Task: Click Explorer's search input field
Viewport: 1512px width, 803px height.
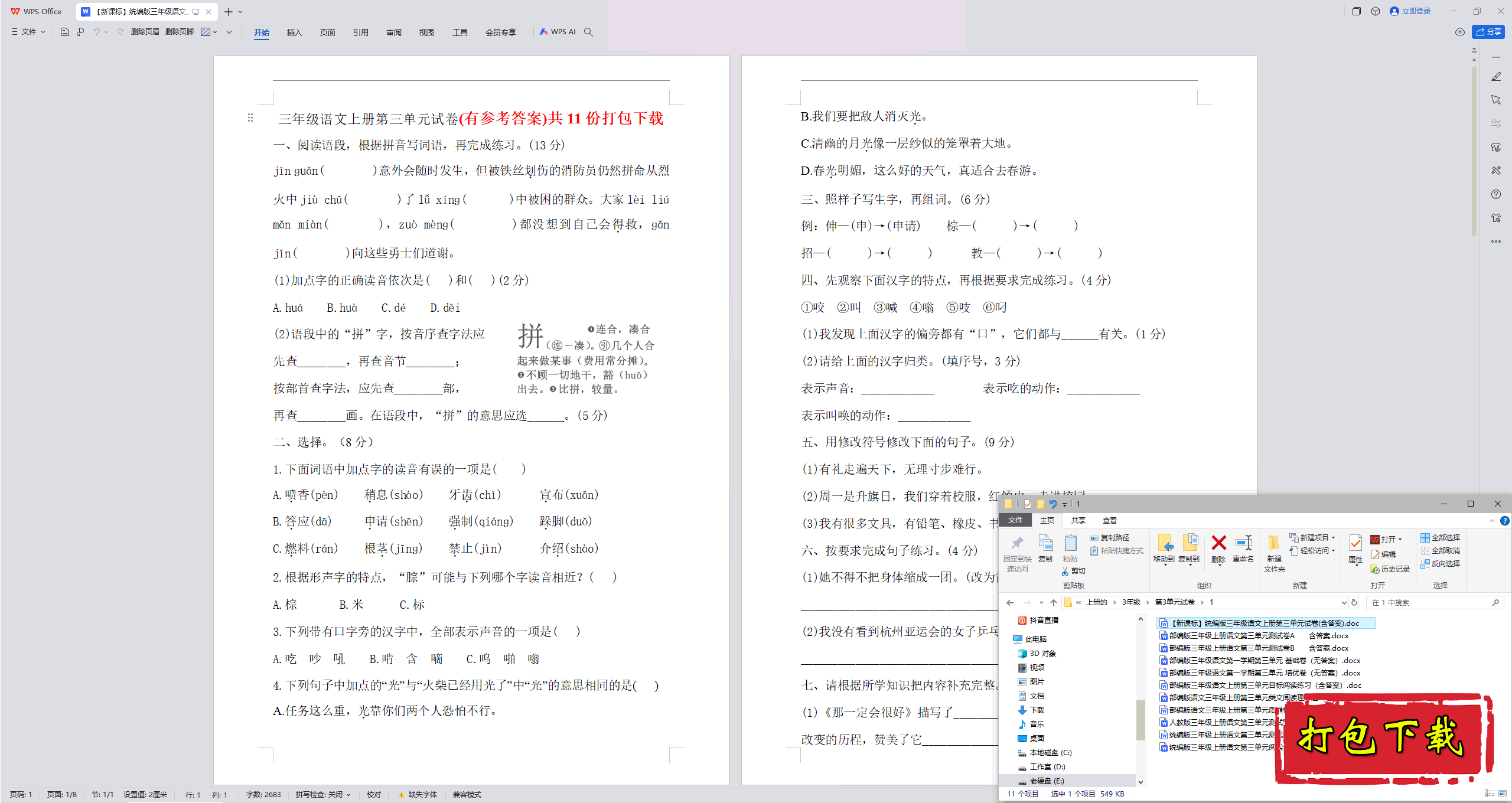Action: [x=1434, y=602]
